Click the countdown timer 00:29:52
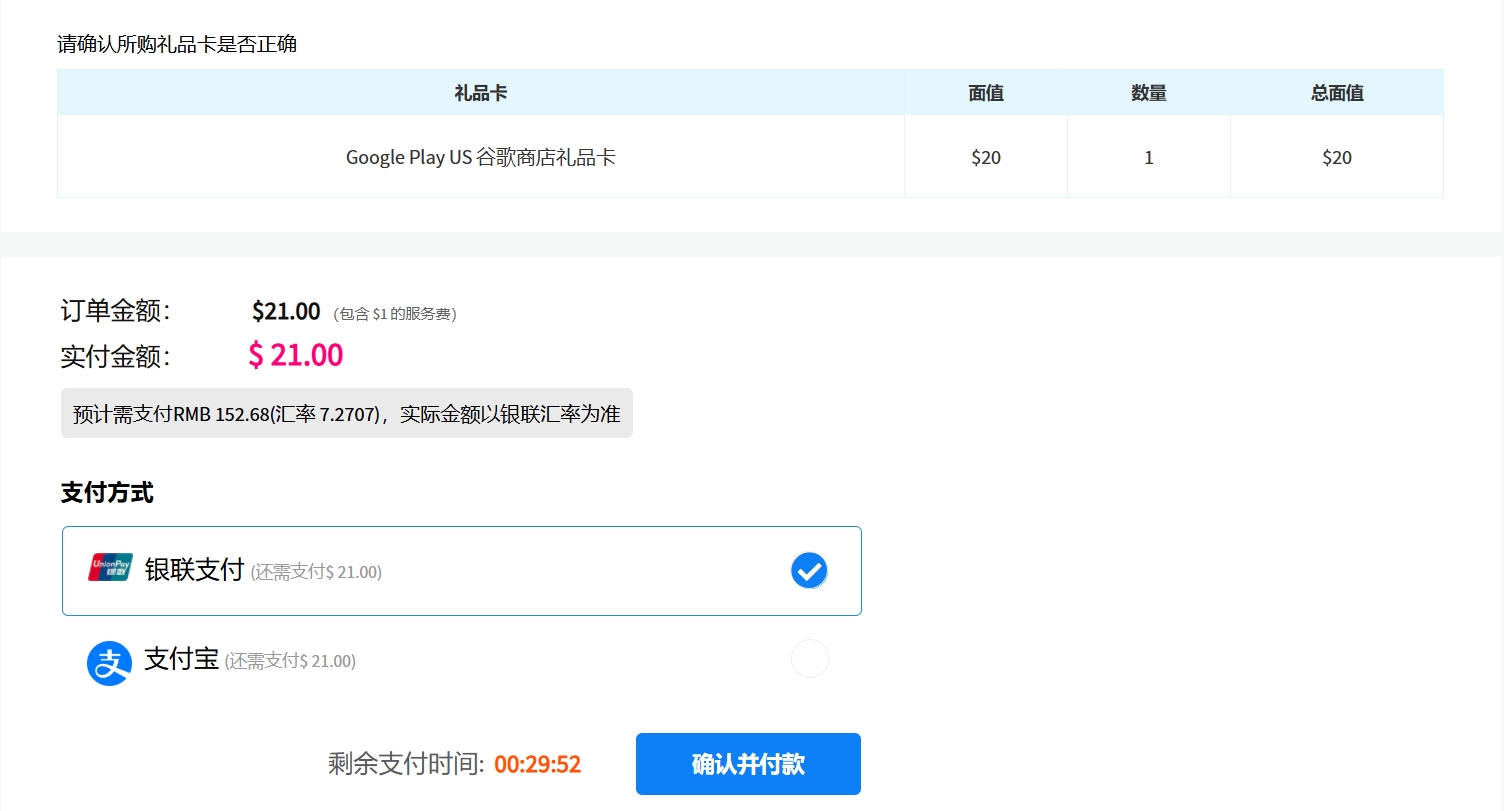The width and height of the screenshot is (1504, 811). [538, 765]
